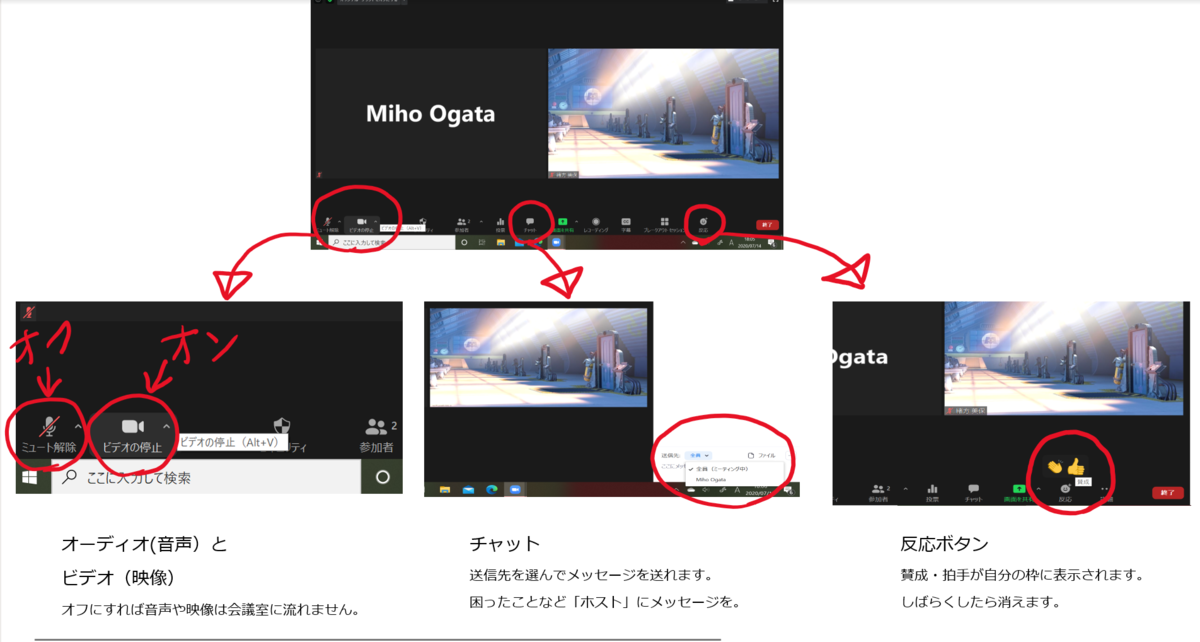
Task: Open the more options dots in right panel
Action: coord(1105,487)
